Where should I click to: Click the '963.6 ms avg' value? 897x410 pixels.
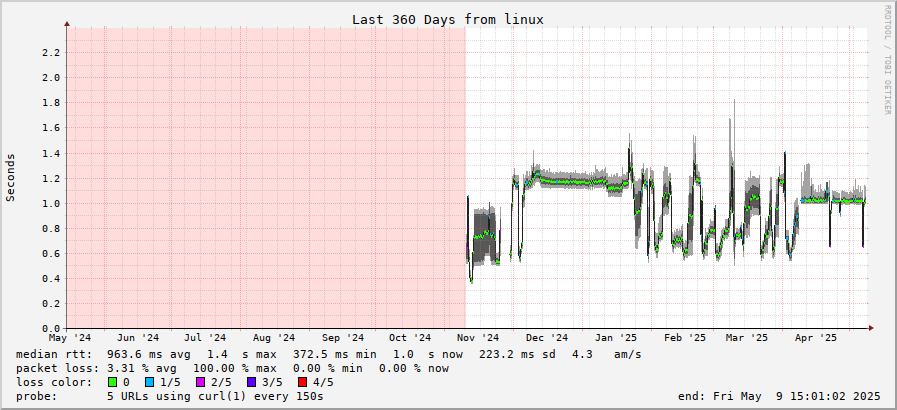pyautogui.click(x=149, y=355)
